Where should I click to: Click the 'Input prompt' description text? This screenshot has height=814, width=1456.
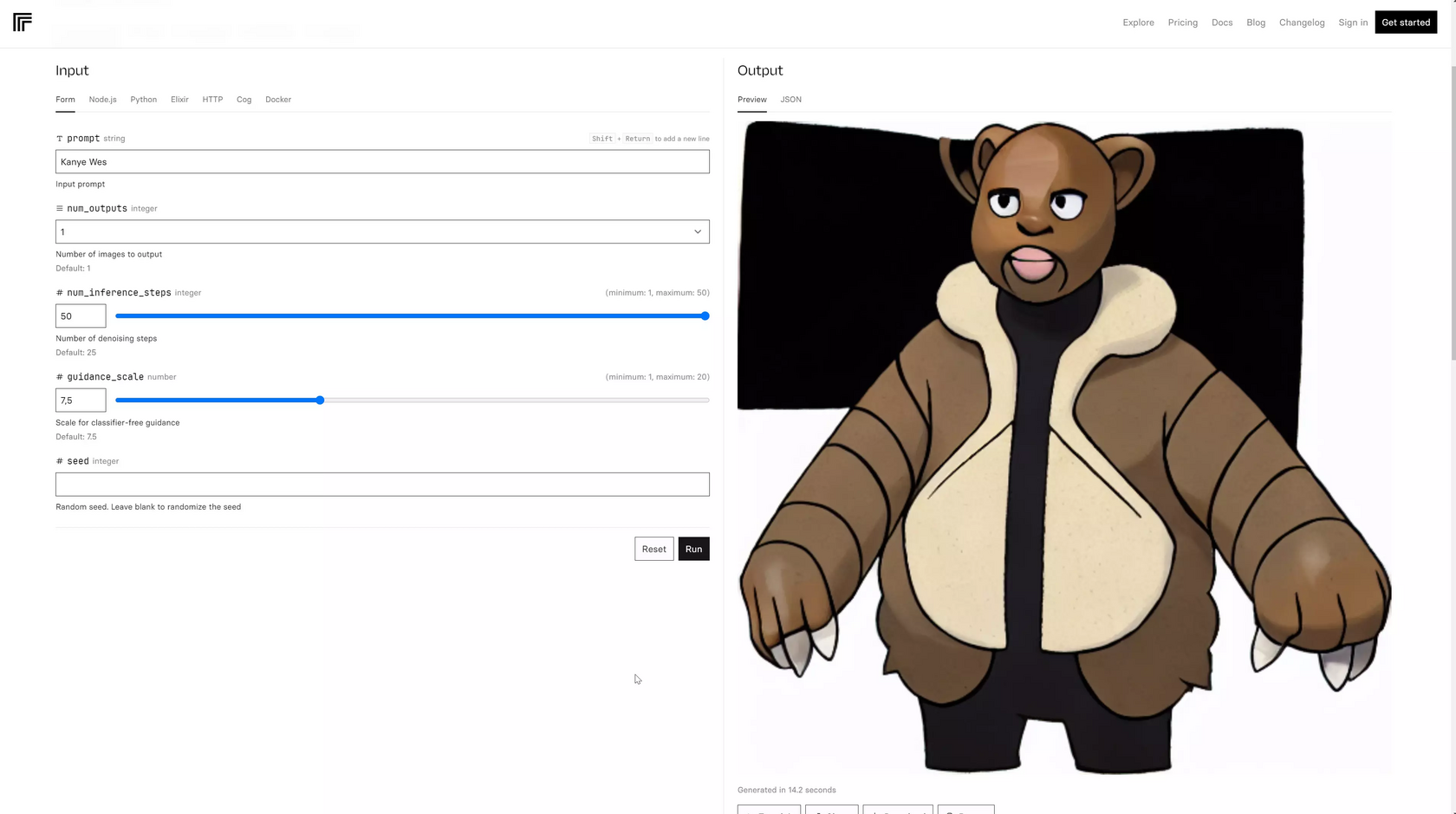(x=80, y=185)
